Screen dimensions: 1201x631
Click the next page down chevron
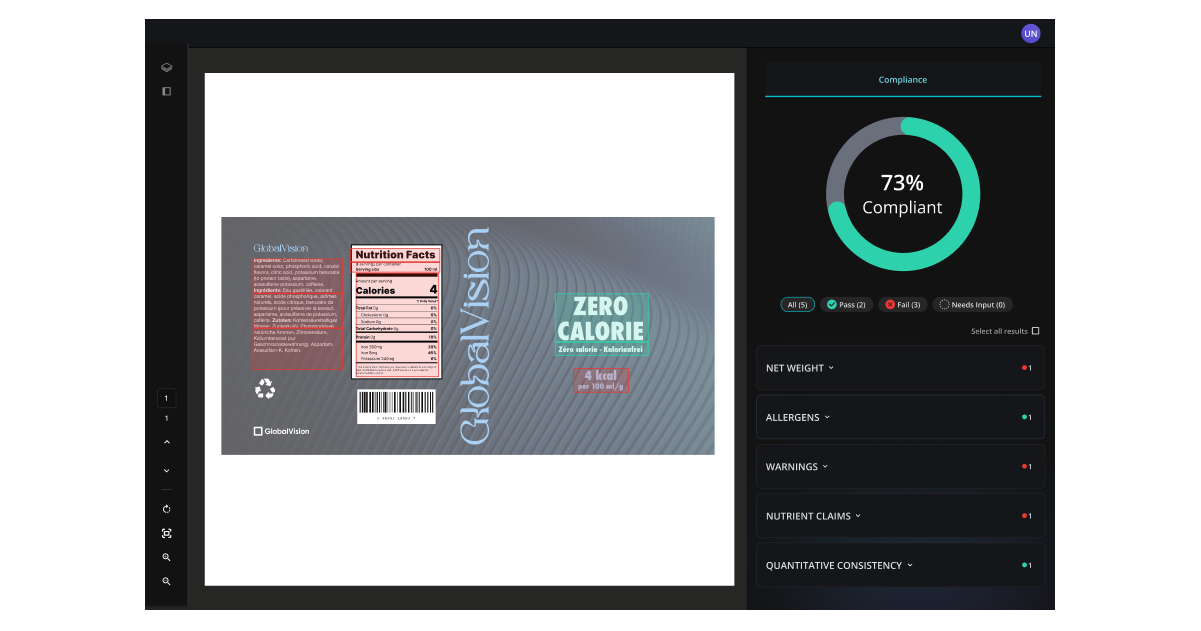tap(166, 470)
